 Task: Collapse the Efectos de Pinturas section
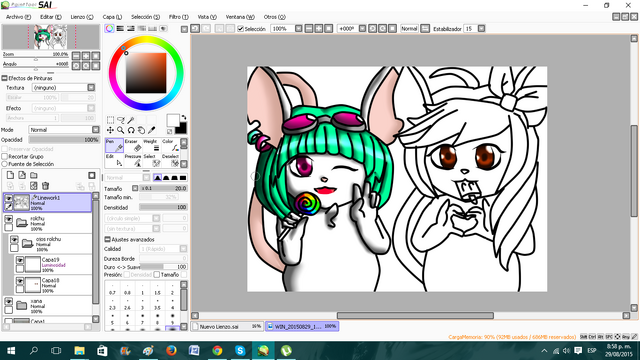click(x=5, y=78)
